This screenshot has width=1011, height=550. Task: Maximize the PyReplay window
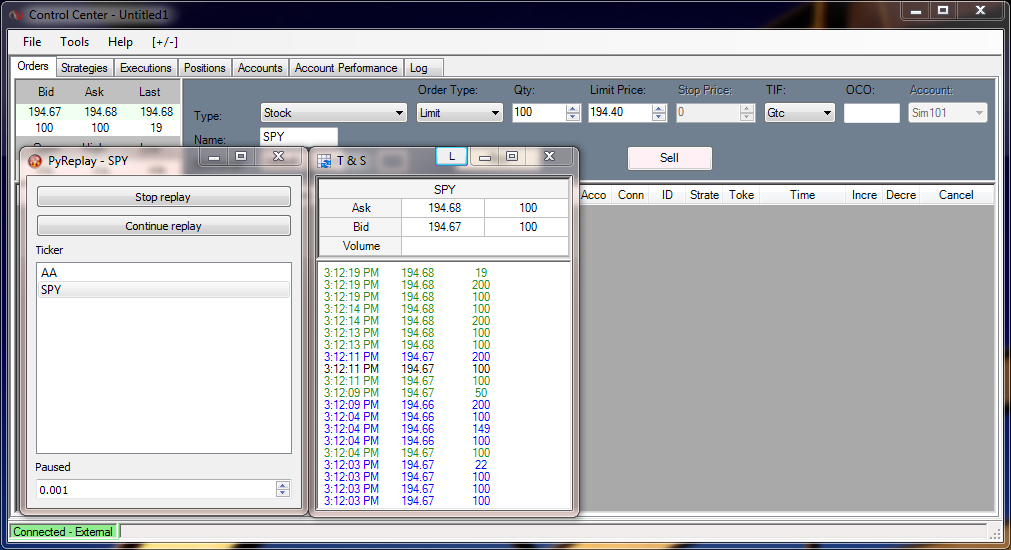click(240, 157)
